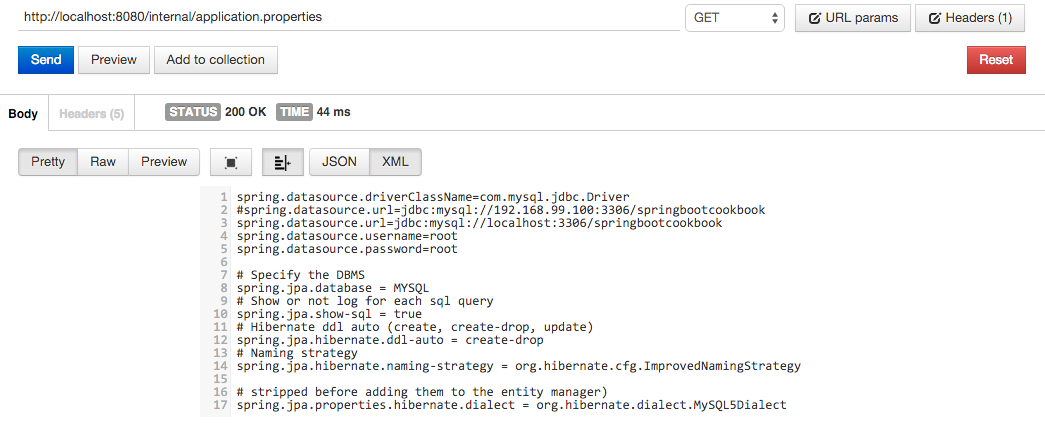
Task: Select Preview in the response format group
Action: (x=164, y=162)
